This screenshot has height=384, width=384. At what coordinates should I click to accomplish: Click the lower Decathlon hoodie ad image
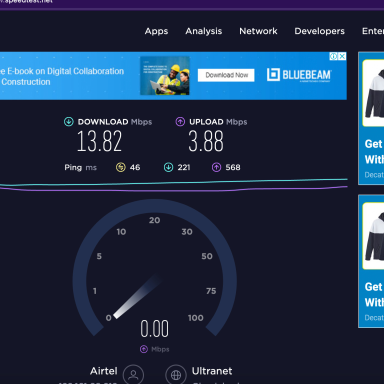point(373,236)
